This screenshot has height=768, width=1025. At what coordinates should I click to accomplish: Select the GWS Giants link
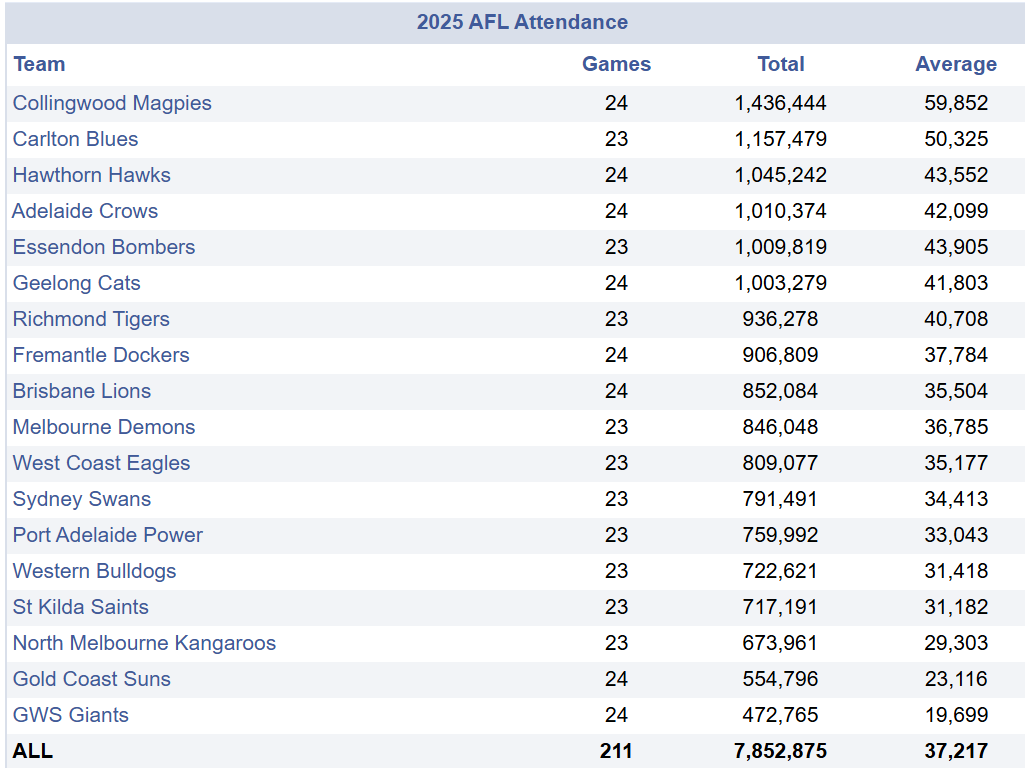click(x=71, y=714)
